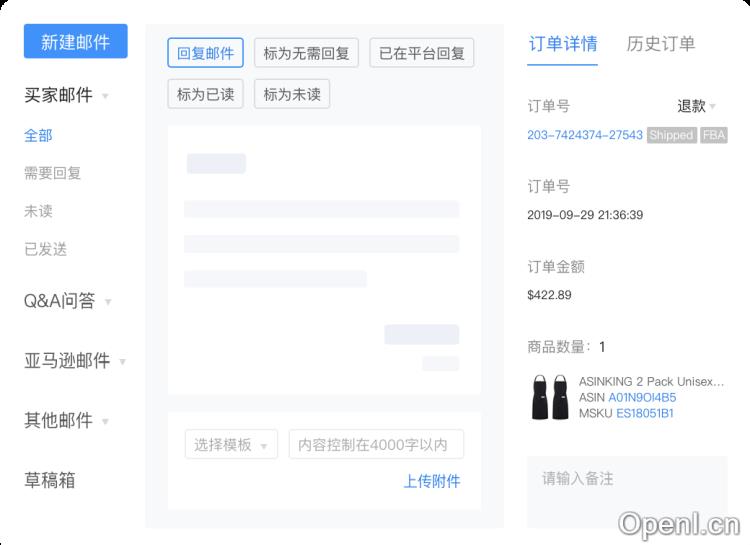Click the 已在平台回复 button
The image size is (750, 545).
(421, 53)
